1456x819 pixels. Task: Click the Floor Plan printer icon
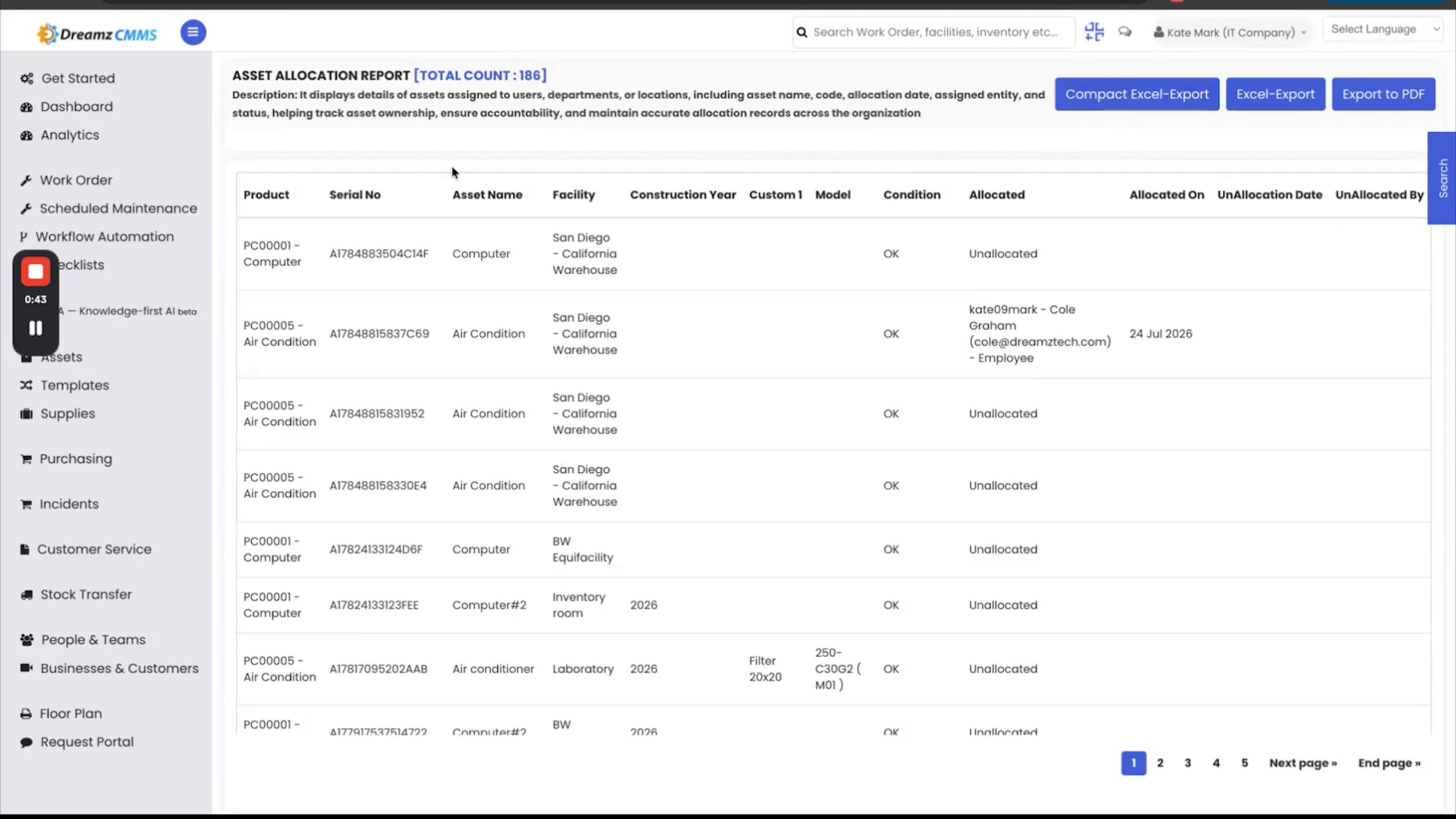tap(25, 714)
